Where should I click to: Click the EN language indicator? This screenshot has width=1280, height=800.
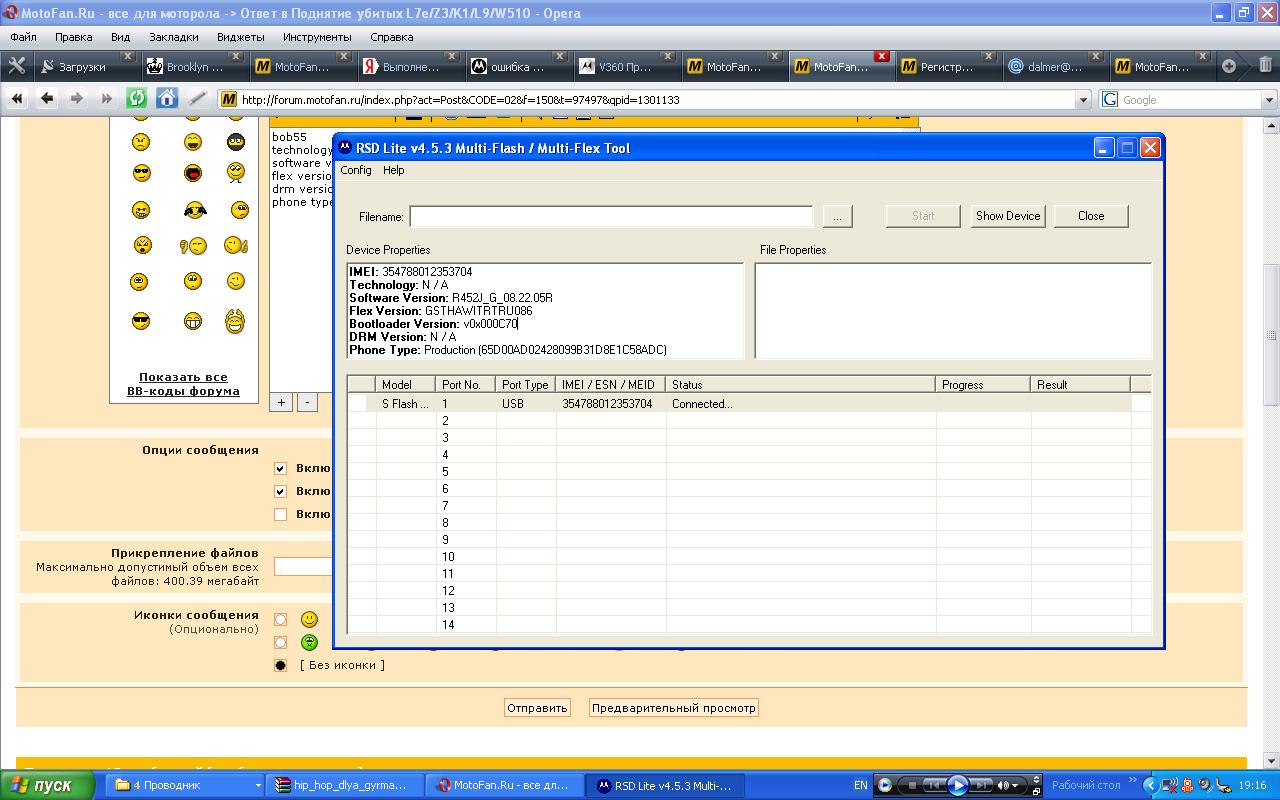pyautogui.click(x=860, y=786)
